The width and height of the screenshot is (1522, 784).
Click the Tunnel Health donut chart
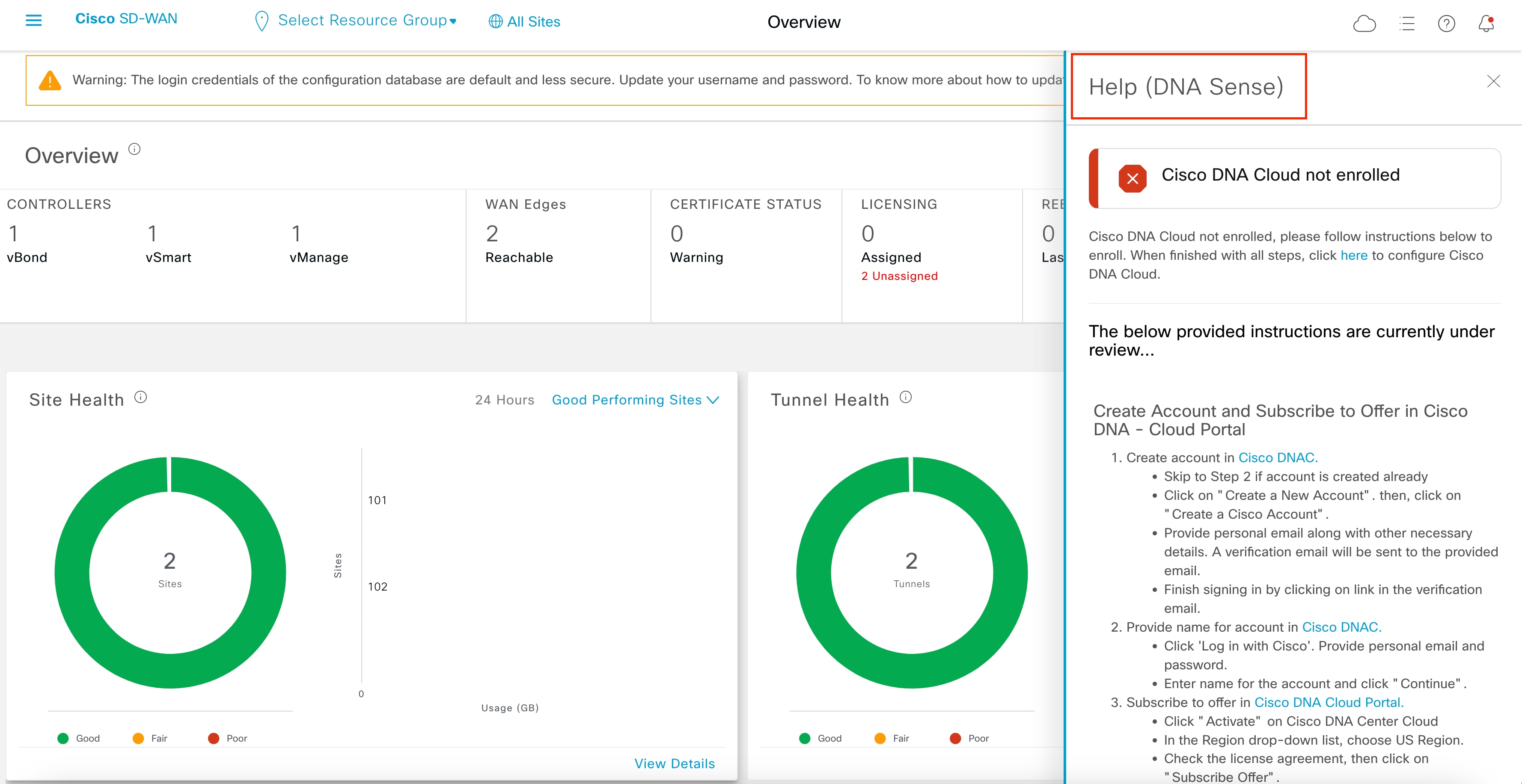(x=912, y=573)
